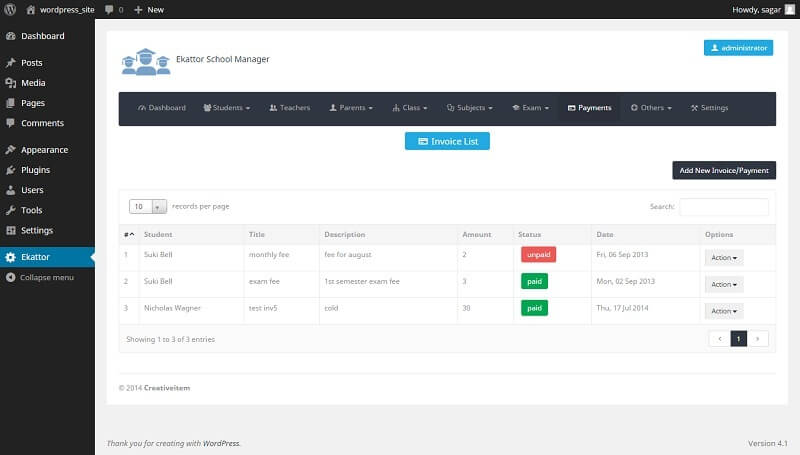The height and width of the screenshot is (455, 800).
Task: Open Action dropdown for exam fee invoice
Action: 724,284
